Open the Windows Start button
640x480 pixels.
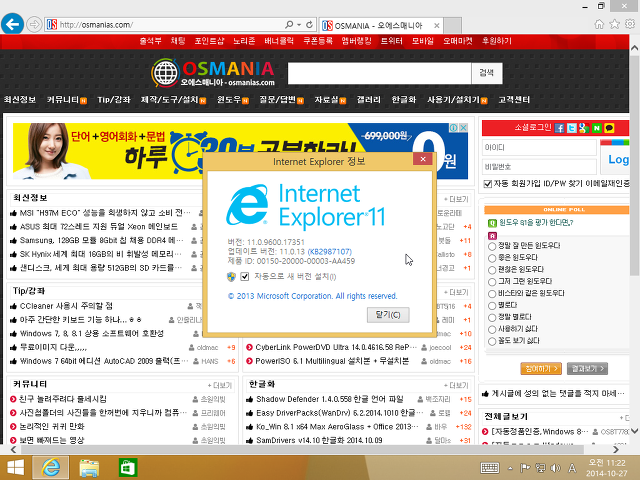16,467
